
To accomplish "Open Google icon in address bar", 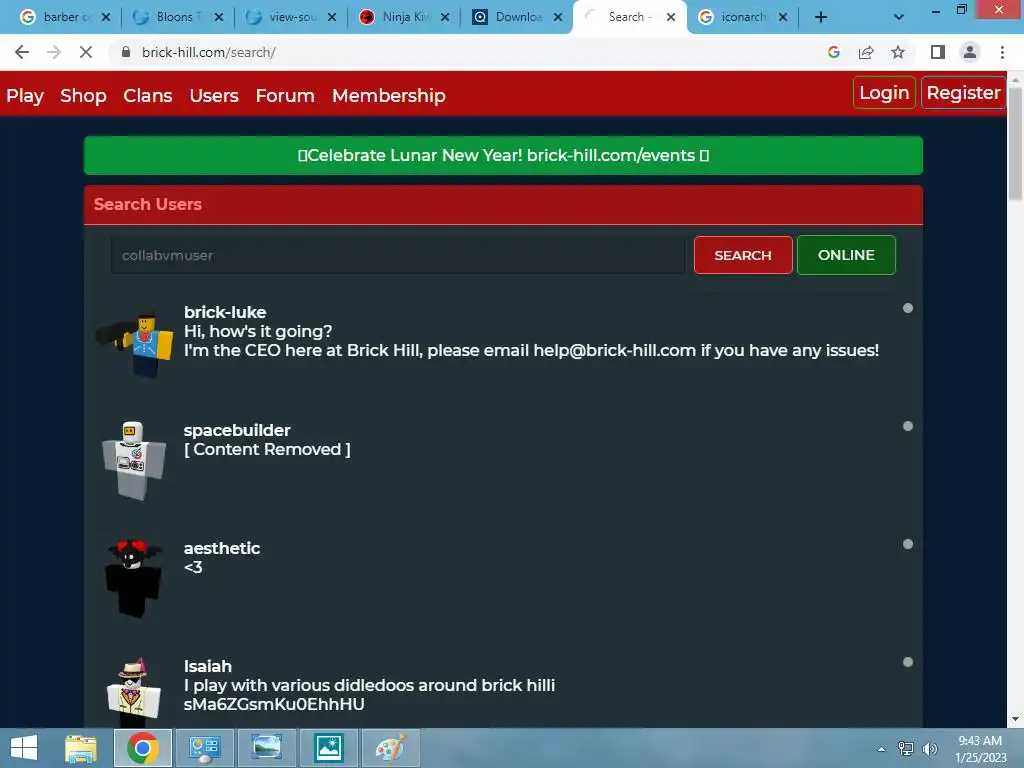I will pyautogui.click(x=834, y=52).
